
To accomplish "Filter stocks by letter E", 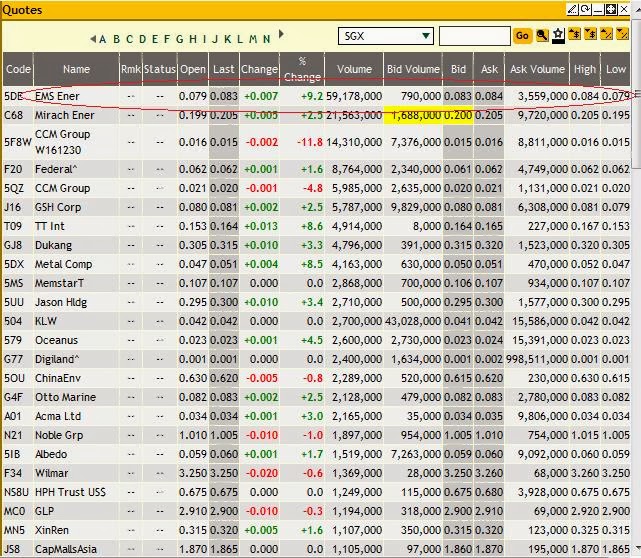I will [x=155, y=39].
